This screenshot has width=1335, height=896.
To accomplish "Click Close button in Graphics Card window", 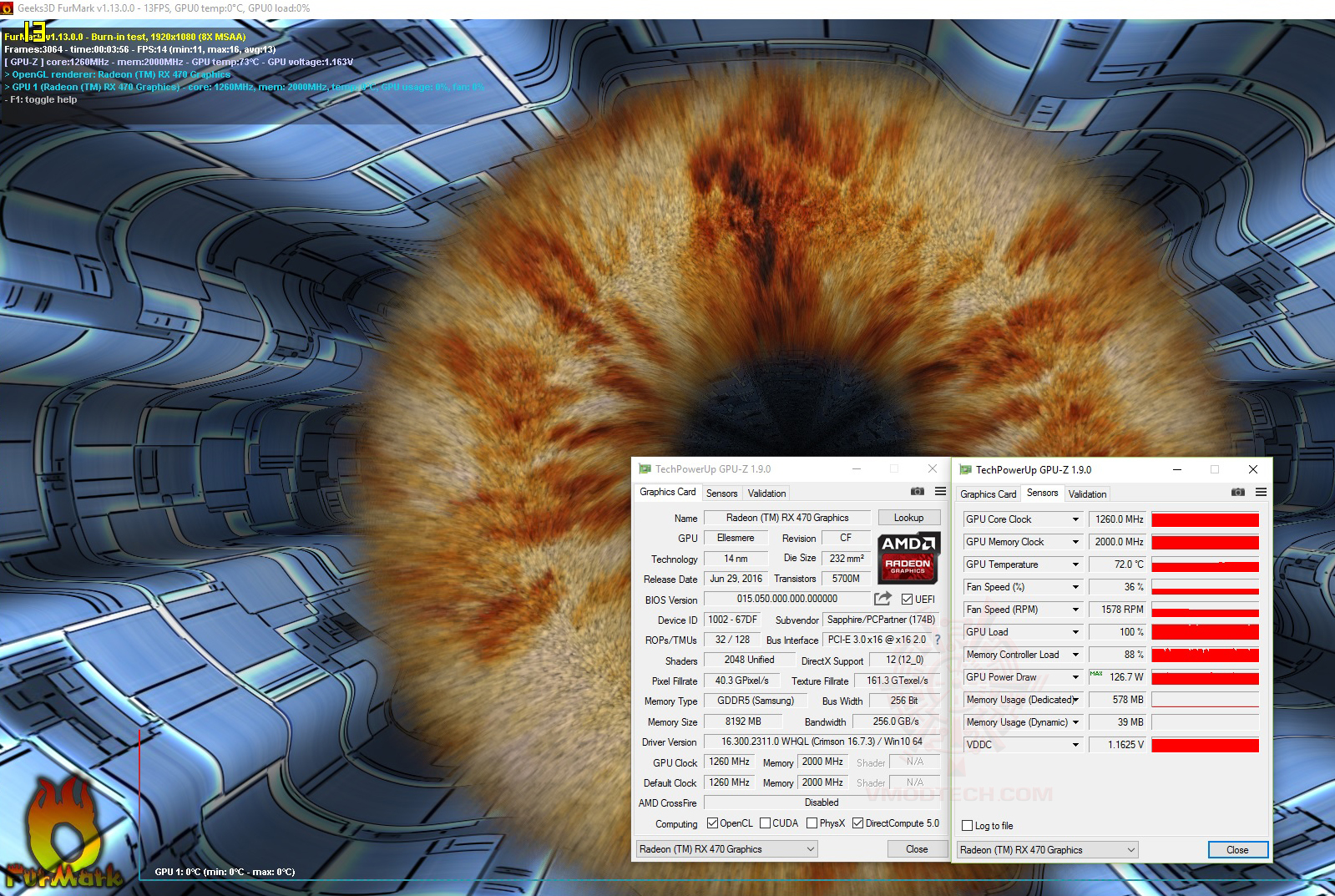I will 917,849.
